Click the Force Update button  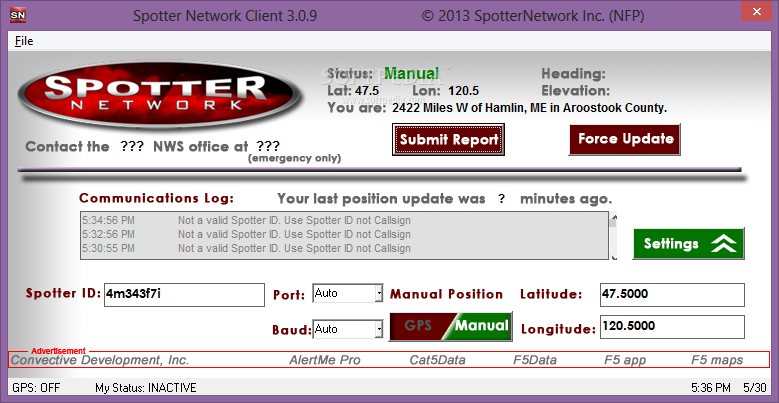(624, 139)
